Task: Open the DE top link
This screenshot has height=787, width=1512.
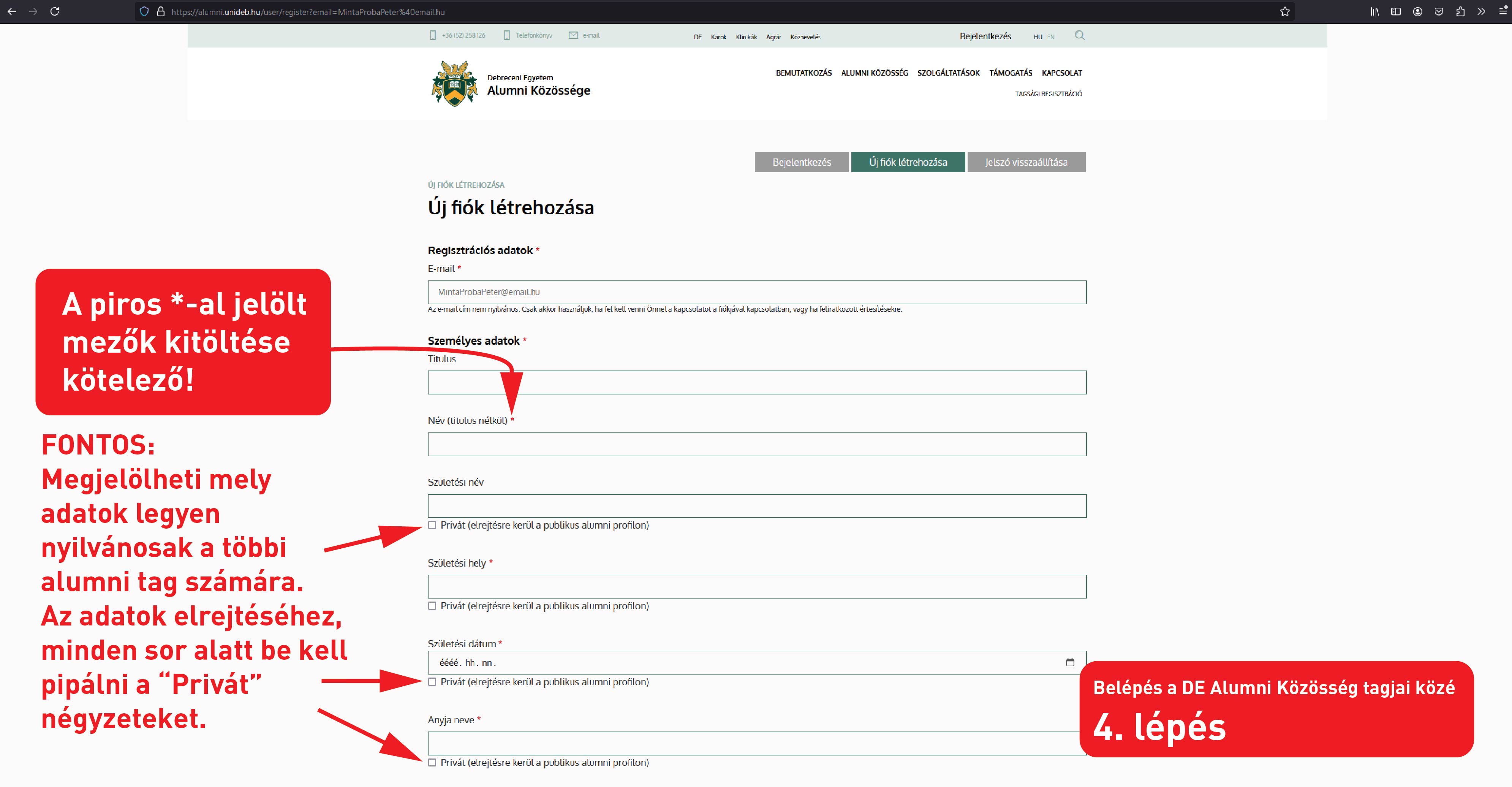Action: click(x=697, y=37)
